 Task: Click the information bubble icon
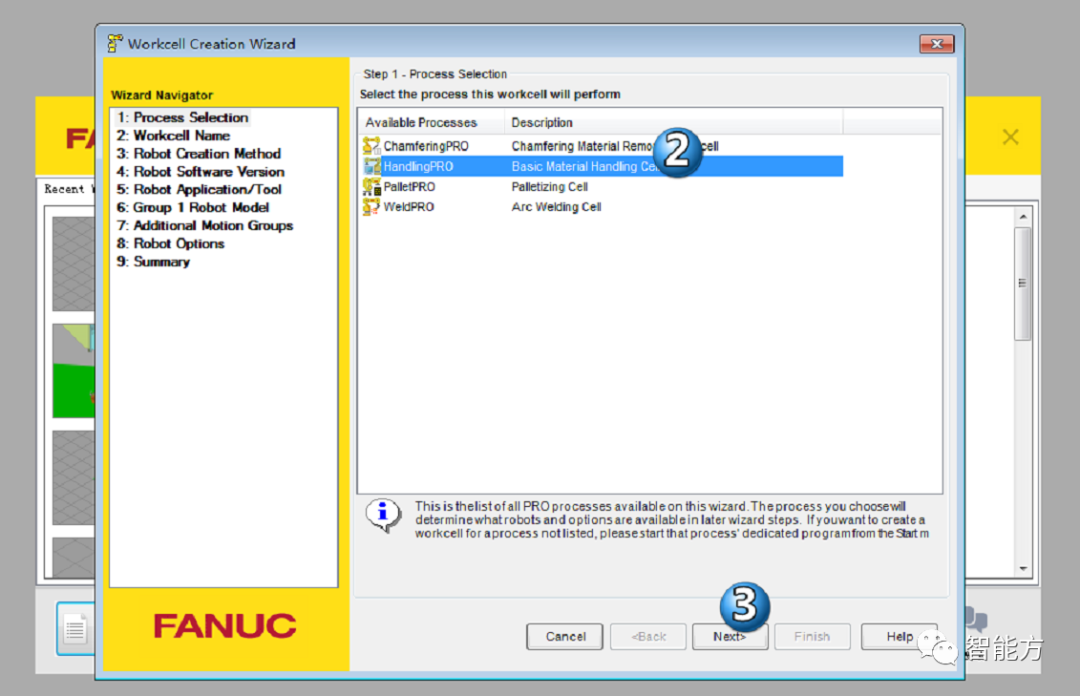point(383,515)
